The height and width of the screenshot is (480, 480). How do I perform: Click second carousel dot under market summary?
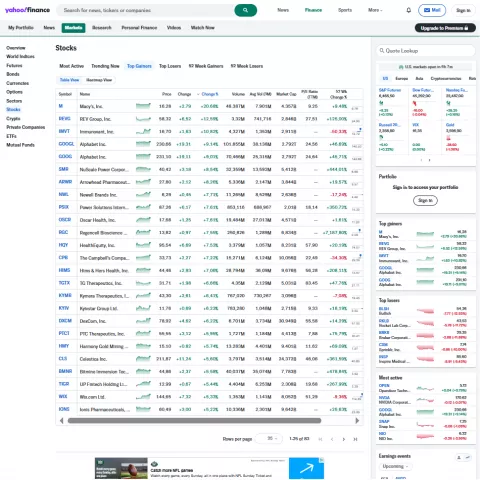point(429,160)
